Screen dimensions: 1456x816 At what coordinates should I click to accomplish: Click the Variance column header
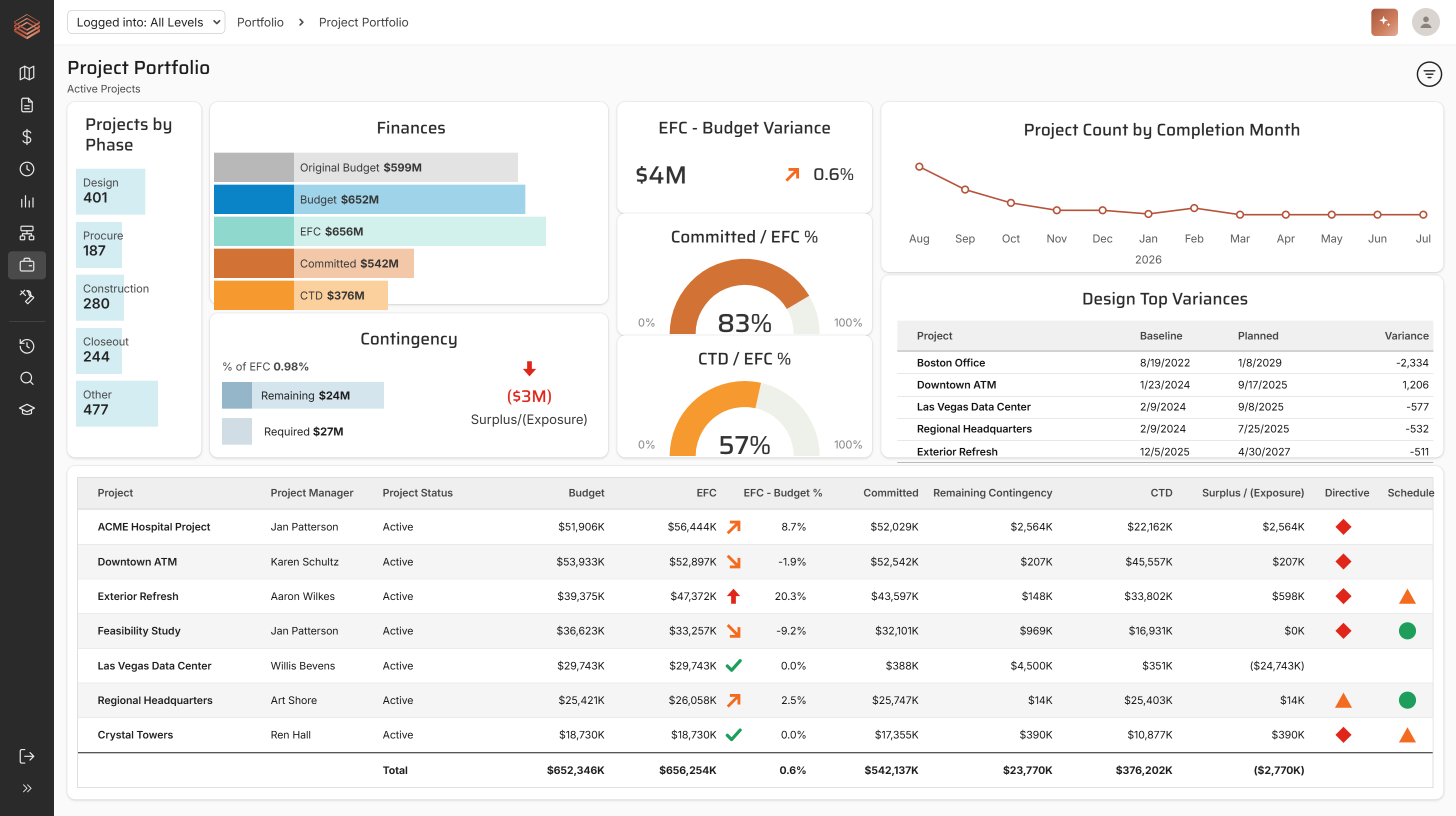click(1406, 335)
